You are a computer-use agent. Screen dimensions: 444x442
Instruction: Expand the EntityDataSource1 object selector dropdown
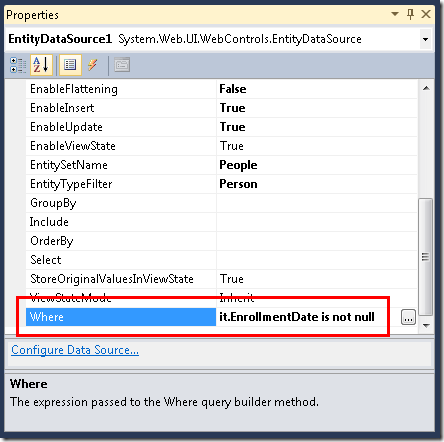pyautogui.click(x=425, y=39)
